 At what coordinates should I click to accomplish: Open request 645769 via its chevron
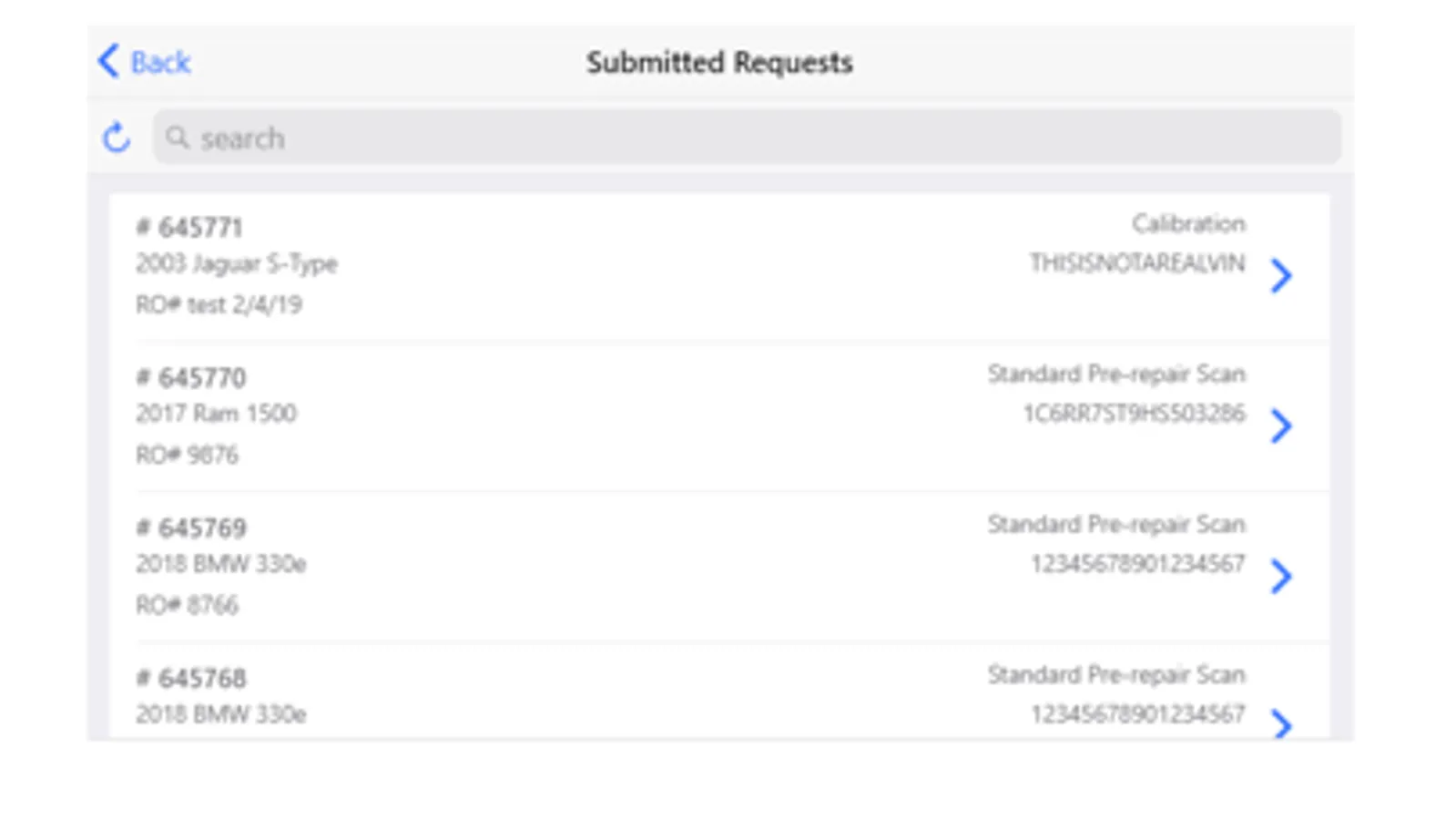[x=1281, y=576]
